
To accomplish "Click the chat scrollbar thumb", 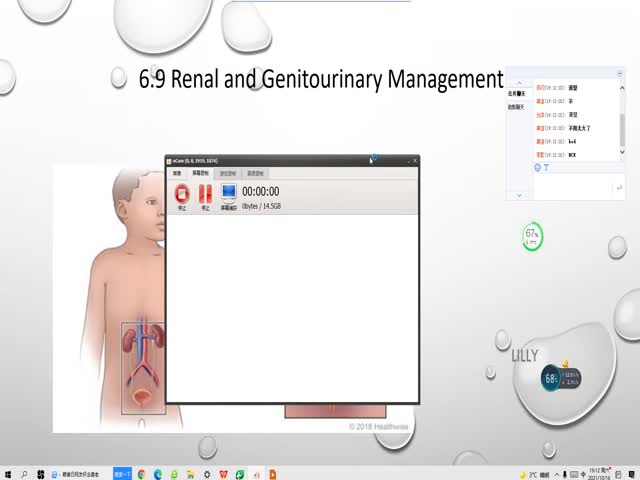I will [622, 130].
